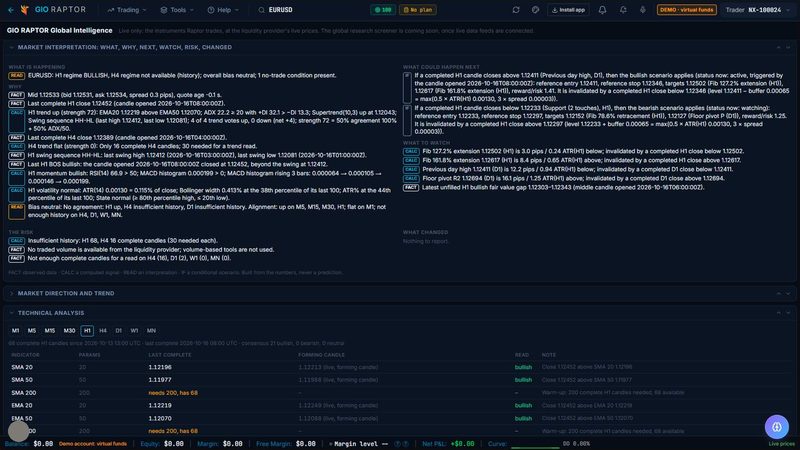This screenshot has width=800, height=450.
Task: Click the INDICATOR column header
Action: pos(25,355)
